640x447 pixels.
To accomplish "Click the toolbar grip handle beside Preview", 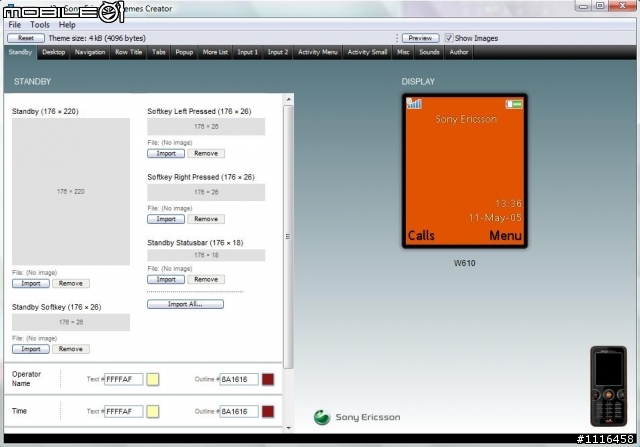I will pyautogui.click(x=397, y=38).
